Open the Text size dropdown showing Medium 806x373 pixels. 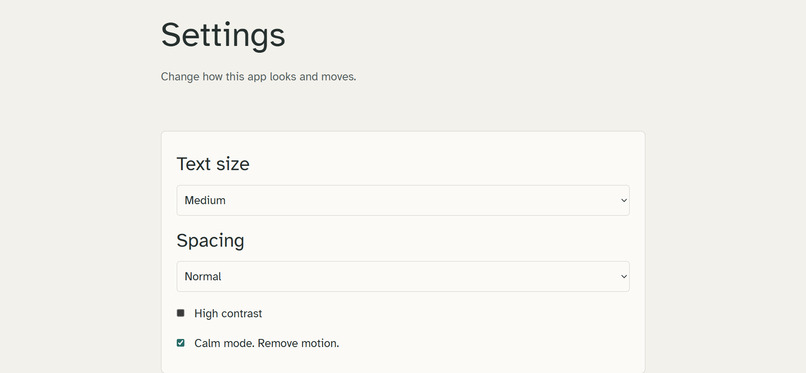[403, 200]
